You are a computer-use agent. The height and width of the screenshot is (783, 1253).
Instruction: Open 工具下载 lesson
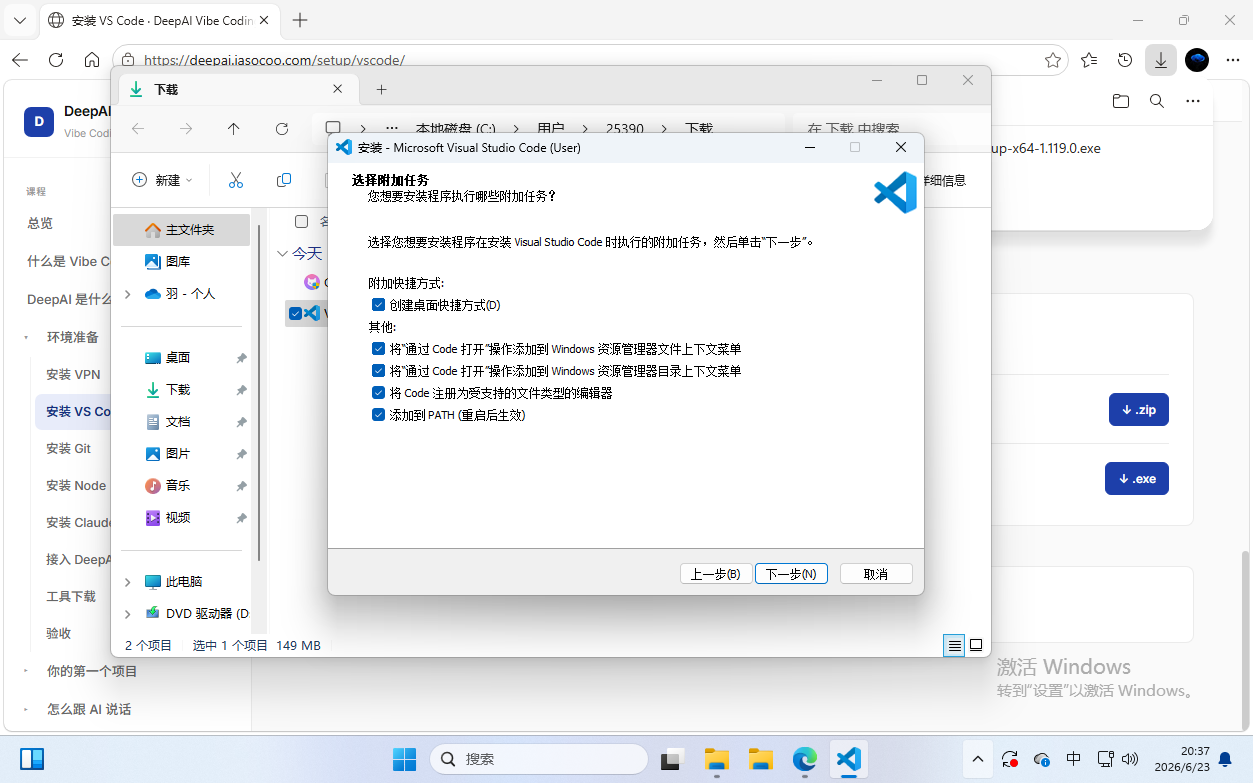[71, 596]
